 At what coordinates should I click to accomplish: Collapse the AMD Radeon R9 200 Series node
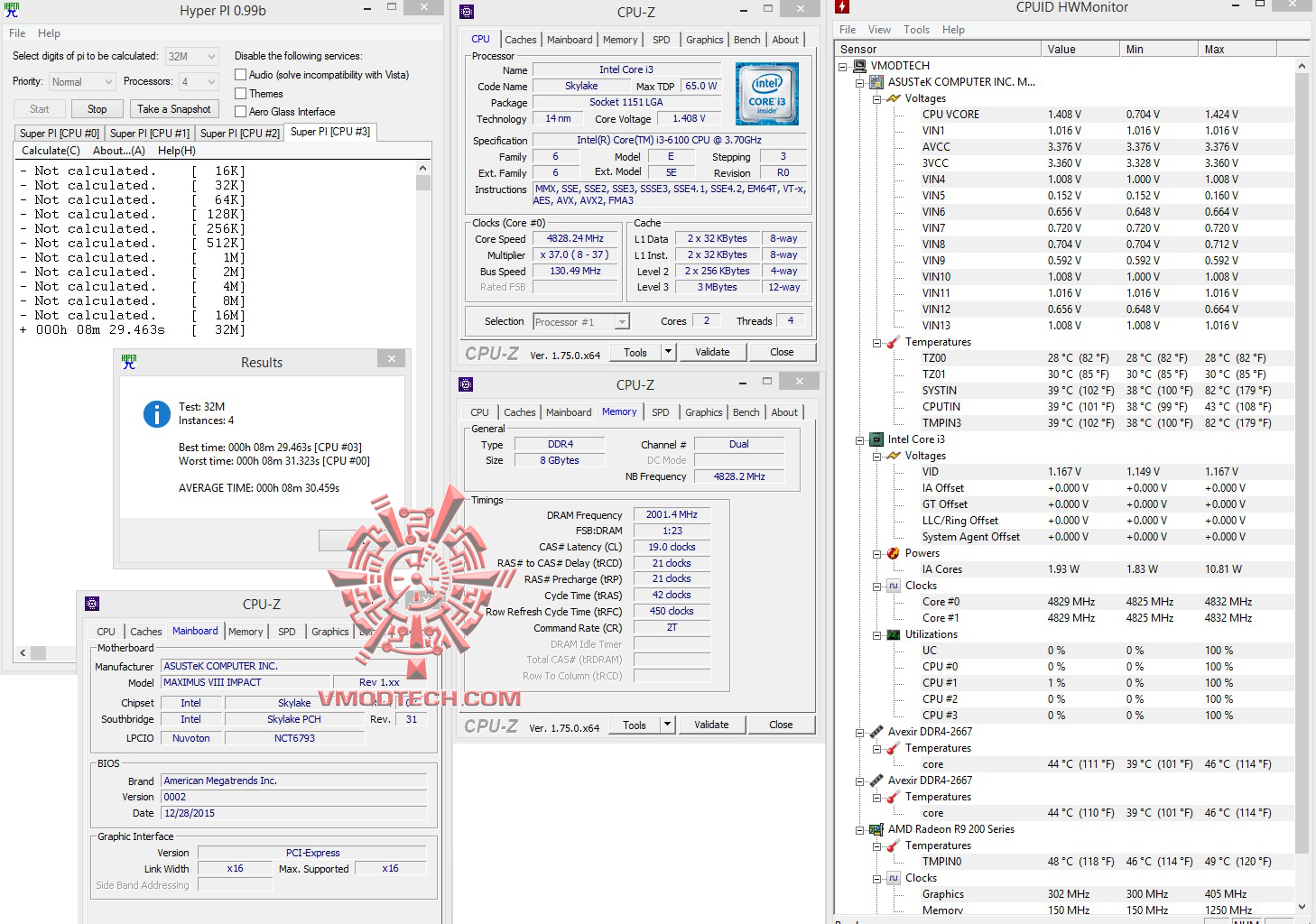coord(859,829)
